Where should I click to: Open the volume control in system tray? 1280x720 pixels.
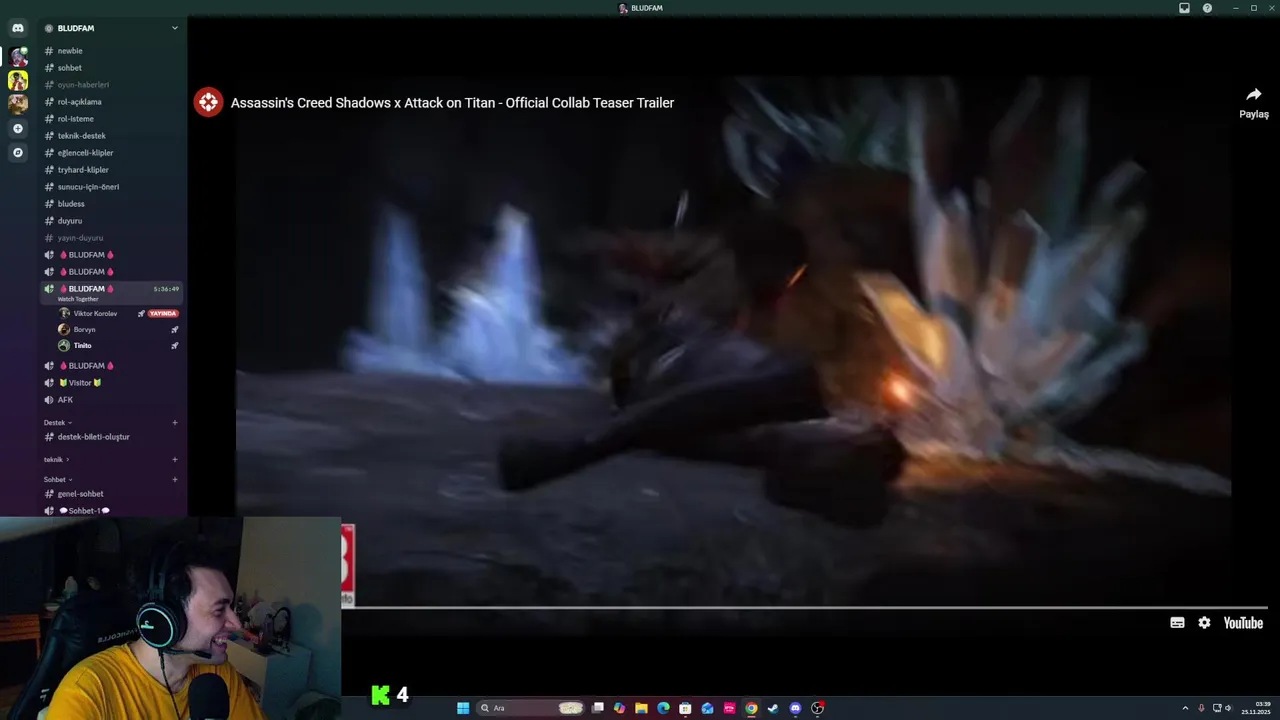1228,708
